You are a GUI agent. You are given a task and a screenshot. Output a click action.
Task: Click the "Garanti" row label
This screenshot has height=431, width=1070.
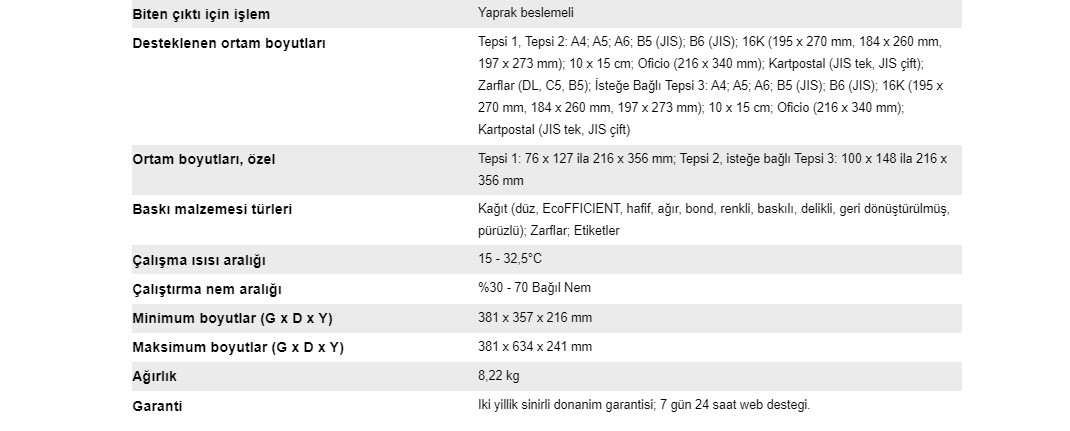coord(157,407)
